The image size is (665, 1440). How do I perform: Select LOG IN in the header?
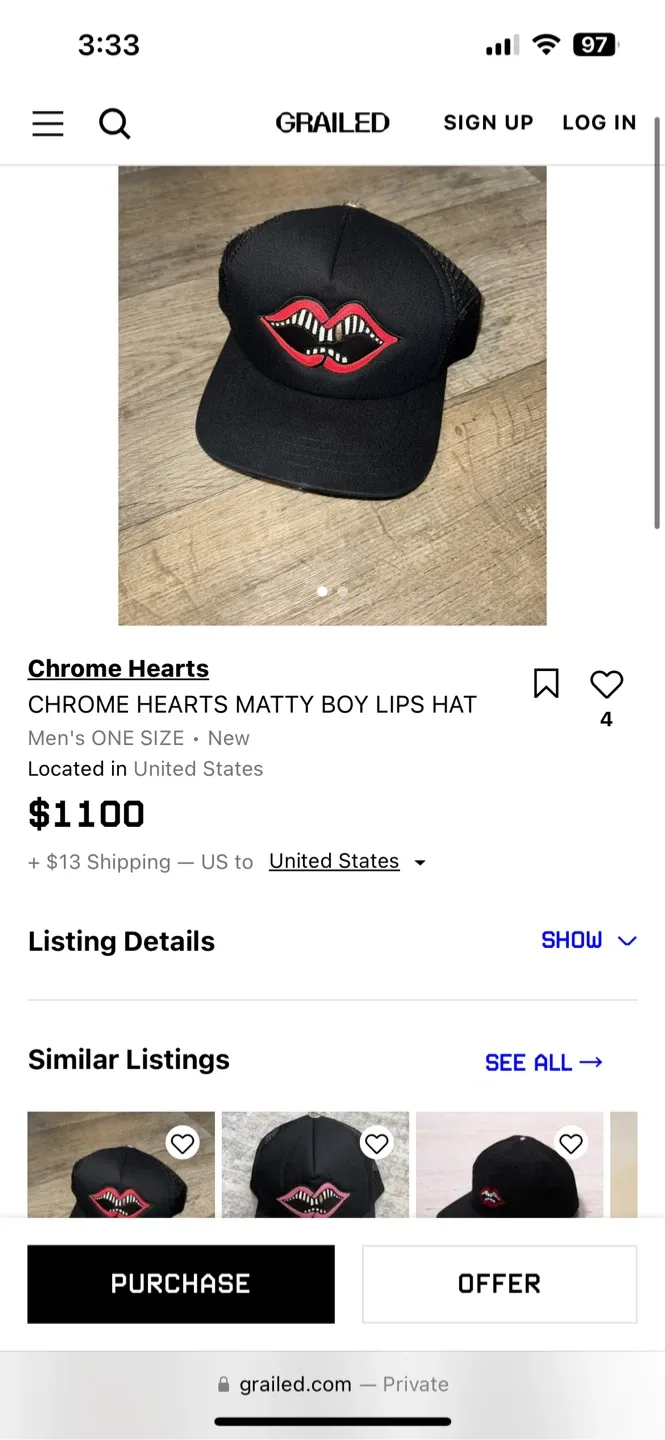tap(599, 122)
